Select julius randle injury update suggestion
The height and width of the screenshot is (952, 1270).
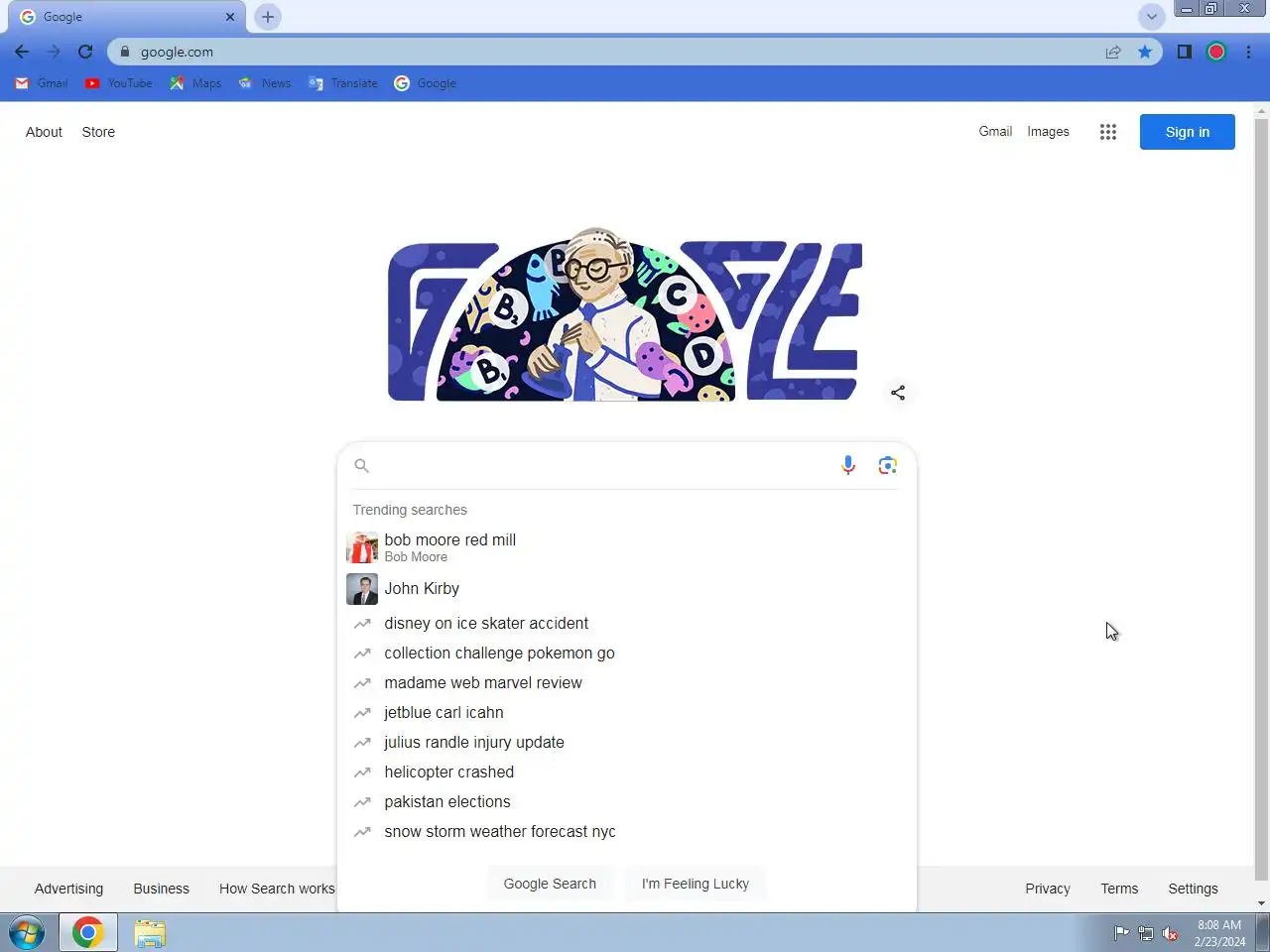coord(626,743)
